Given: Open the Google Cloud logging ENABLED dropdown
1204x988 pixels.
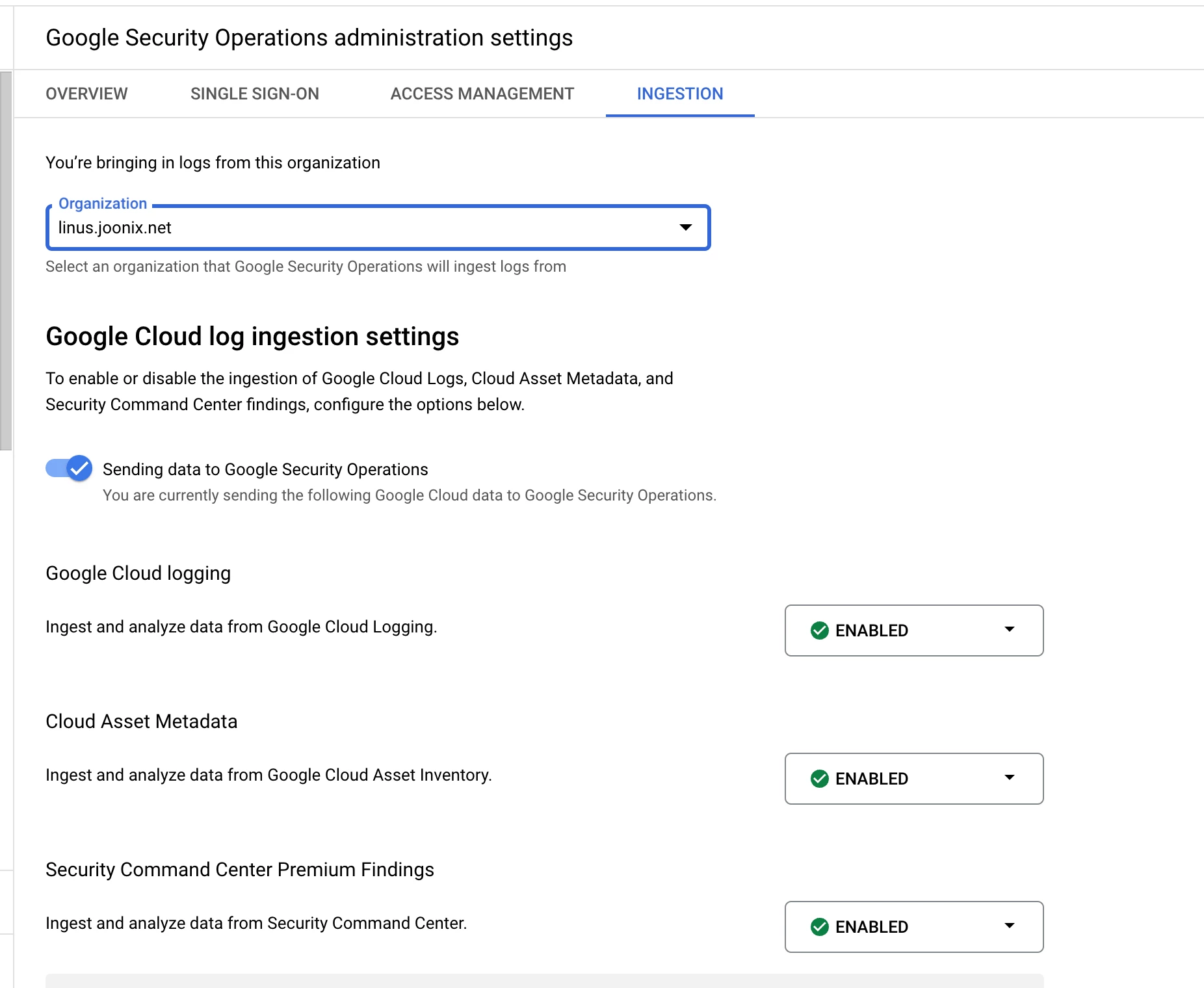Looking at the screenshot, I should coord(914,630).
